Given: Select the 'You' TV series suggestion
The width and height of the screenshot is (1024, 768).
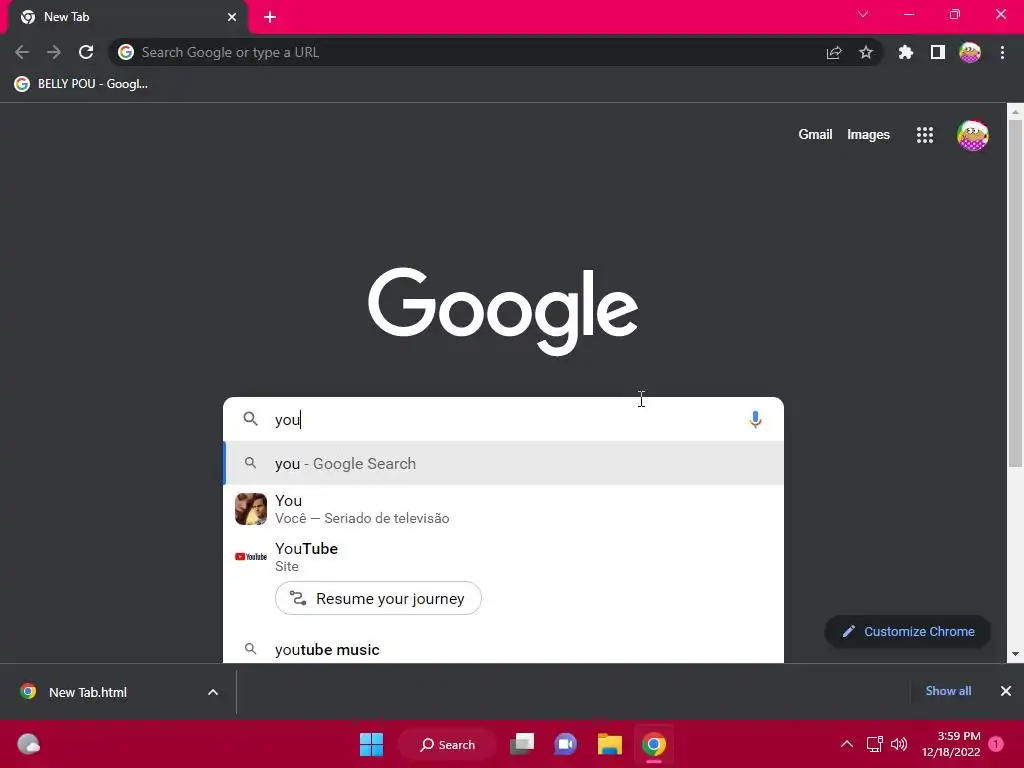Looking at the screenshot, I should click(x=504, y=509).
